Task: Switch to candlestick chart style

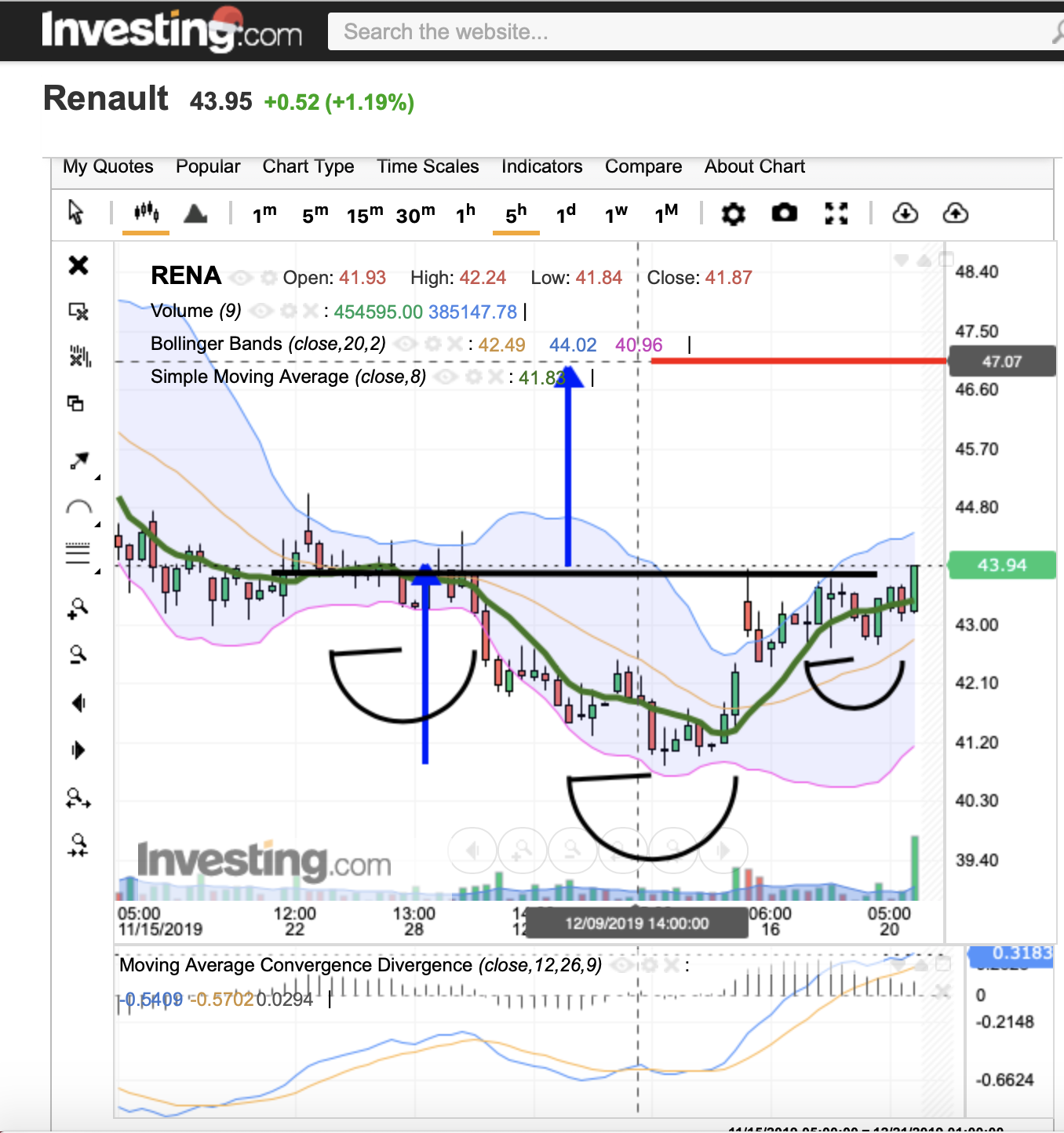Action: (x=146, y=212)
